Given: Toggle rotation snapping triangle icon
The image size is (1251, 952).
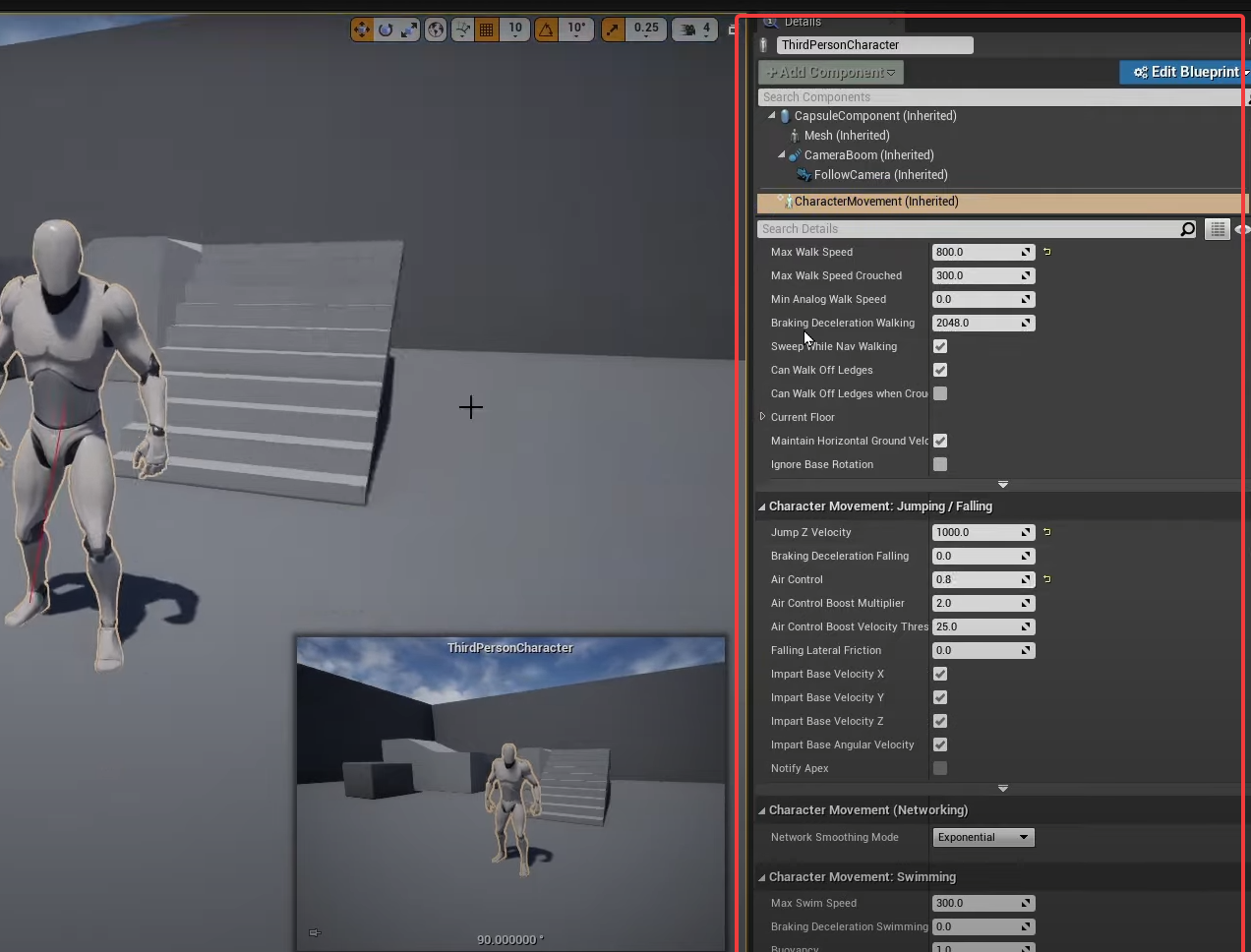Looking at the screenshot, I should coord(546,30).
